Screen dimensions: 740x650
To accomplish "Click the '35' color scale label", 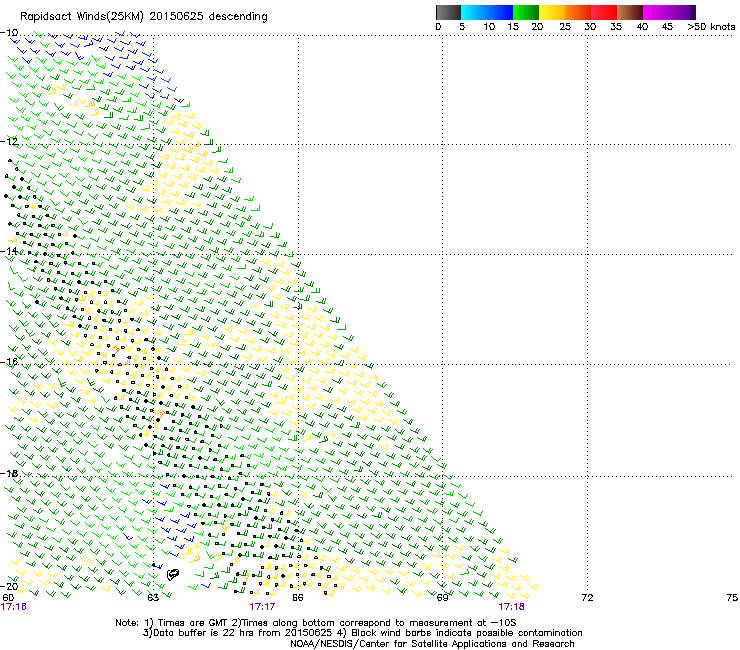I will tap(616, 27).
